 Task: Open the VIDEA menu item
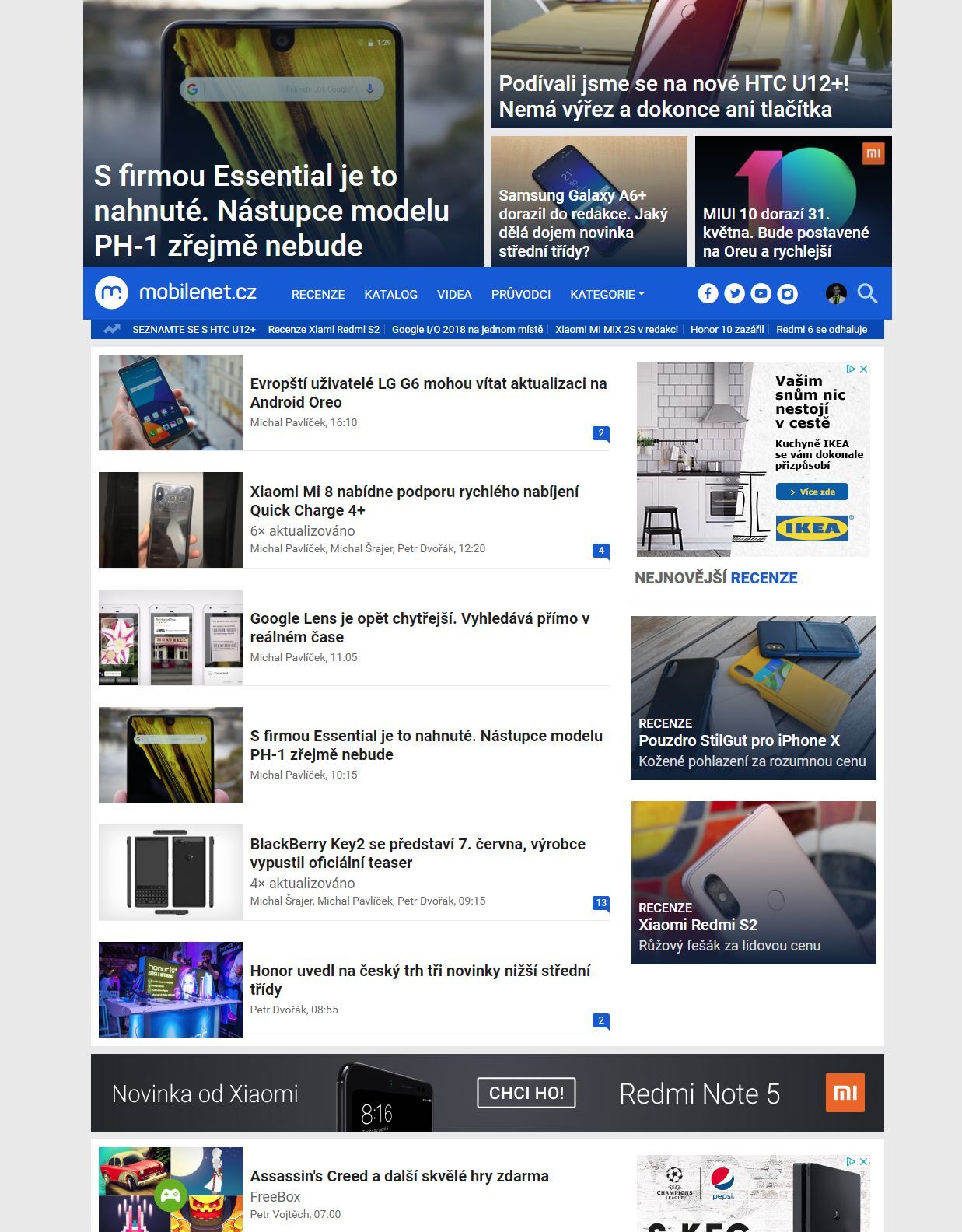454,294
